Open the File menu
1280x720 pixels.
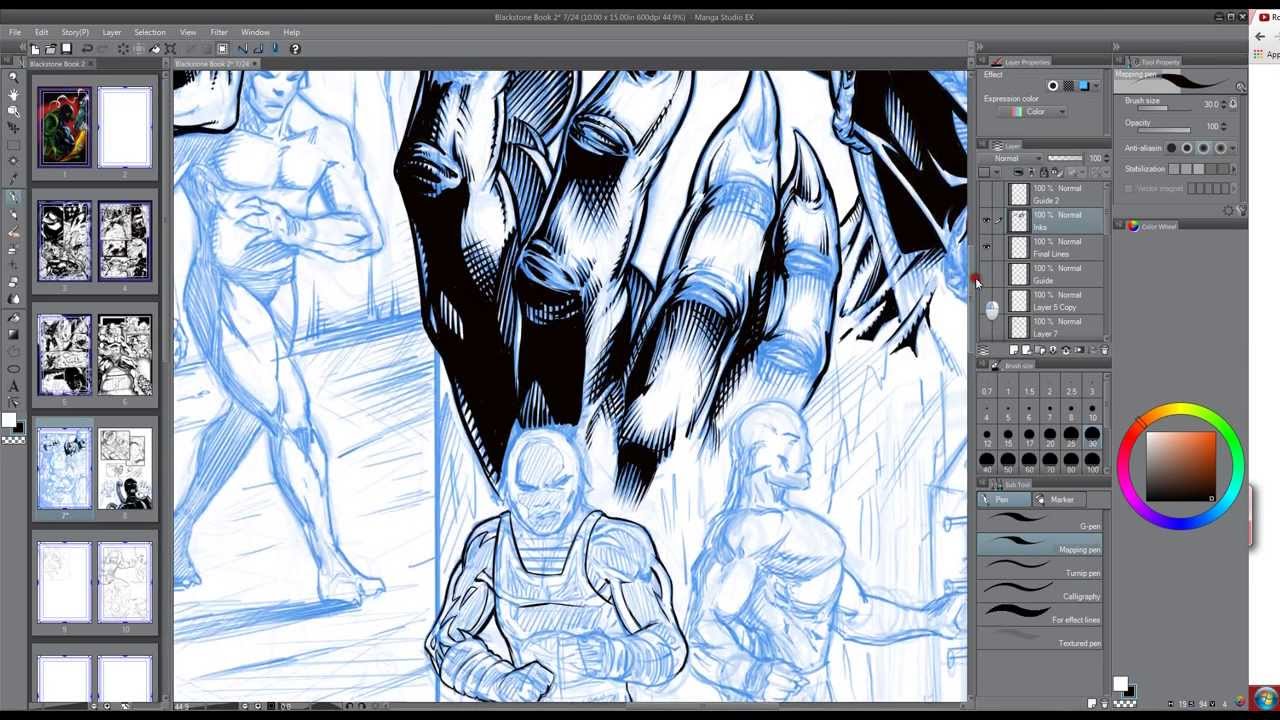point(15,32)
